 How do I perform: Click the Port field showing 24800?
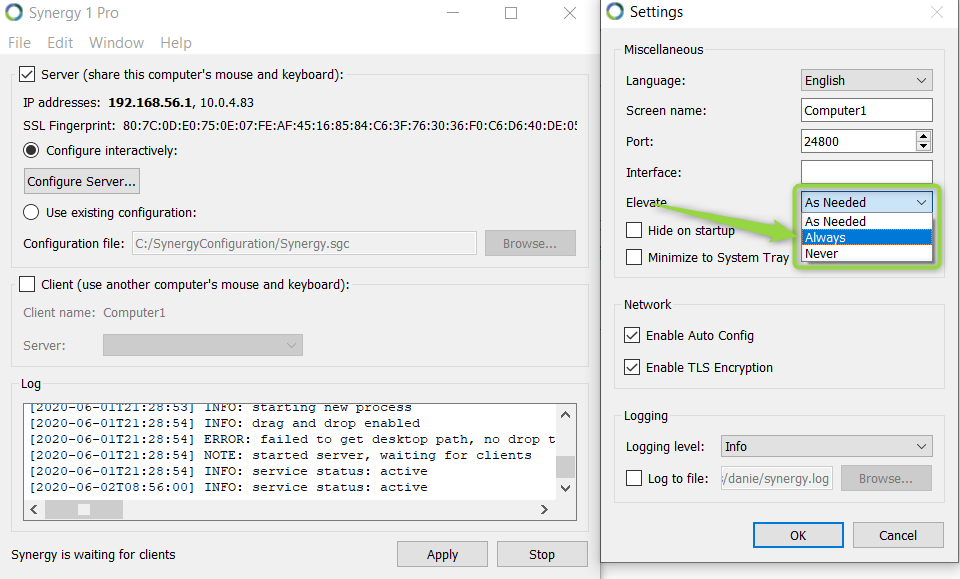(x=858, y=141)
